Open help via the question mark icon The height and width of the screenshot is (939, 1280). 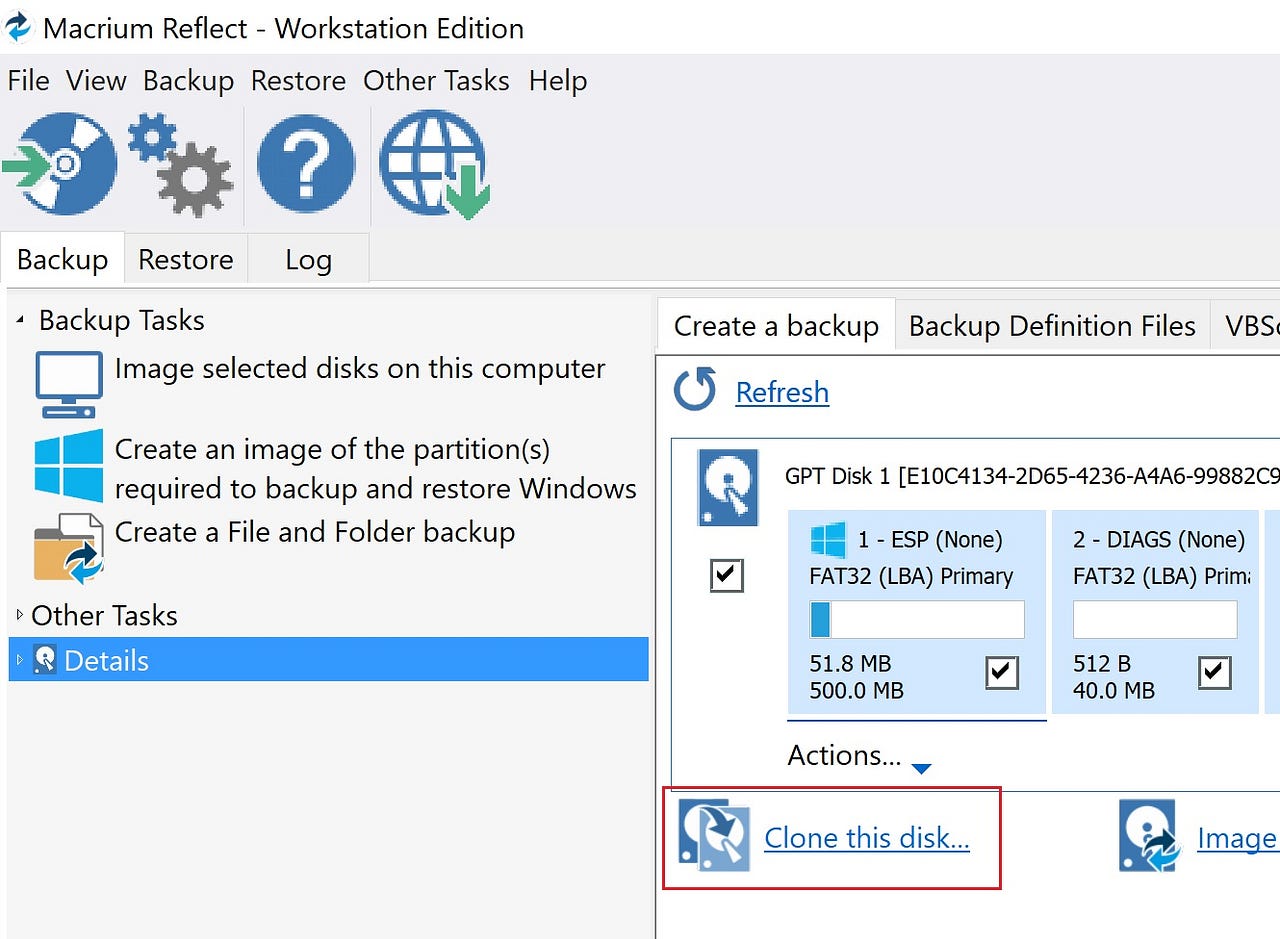point(306,164)
